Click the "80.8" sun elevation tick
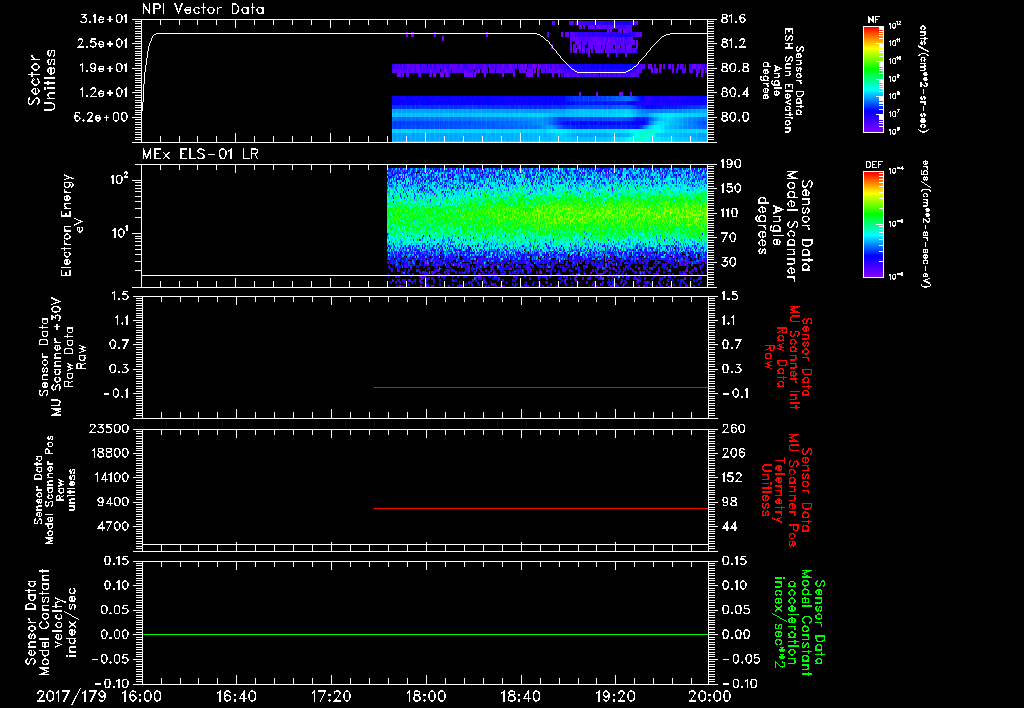The height and width of the screenshot is (708, 1024). click(x=735, y=68)
